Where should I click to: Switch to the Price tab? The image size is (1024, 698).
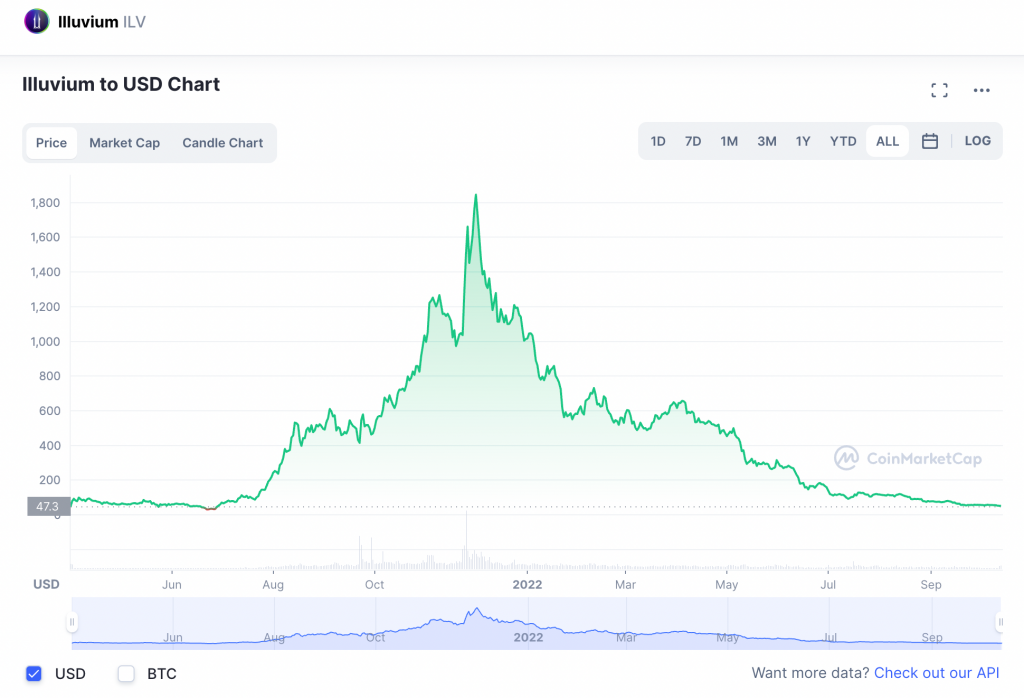pyautogui.click(x=52, y=143)
